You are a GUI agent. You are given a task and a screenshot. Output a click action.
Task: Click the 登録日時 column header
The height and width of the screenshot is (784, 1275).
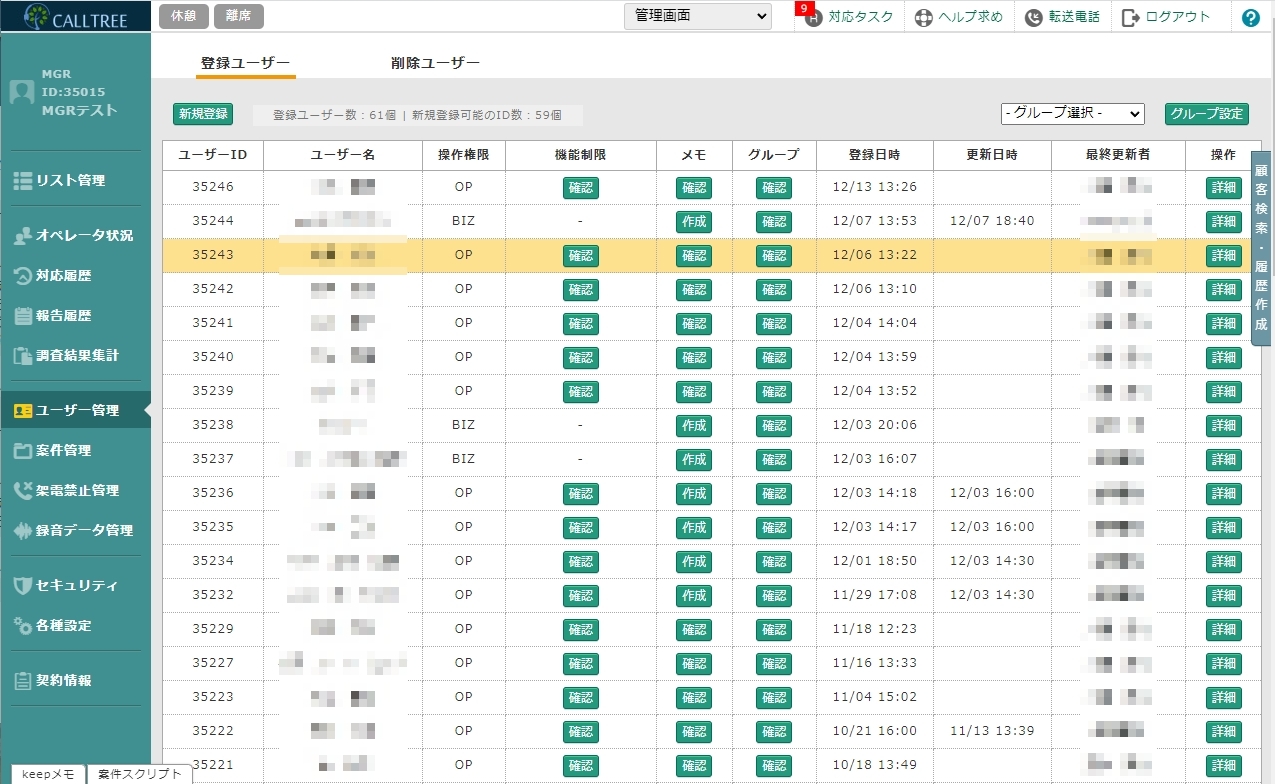pos(875,155)
